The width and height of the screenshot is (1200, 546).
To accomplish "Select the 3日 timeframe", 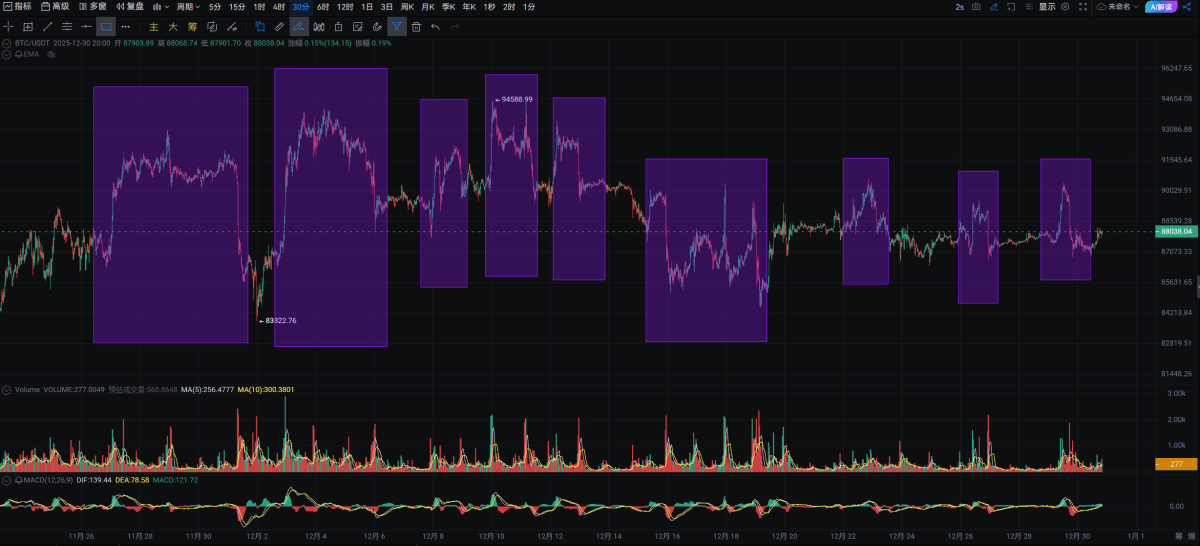I will (387, 7).
